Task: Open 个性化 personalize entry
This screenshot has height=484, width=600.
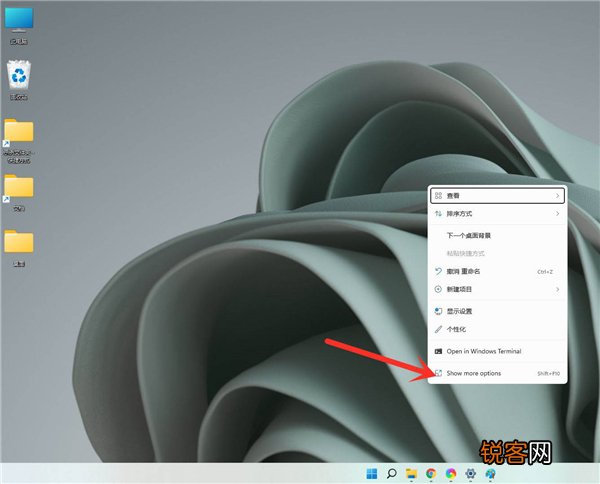Action: [x=497, y=329]
